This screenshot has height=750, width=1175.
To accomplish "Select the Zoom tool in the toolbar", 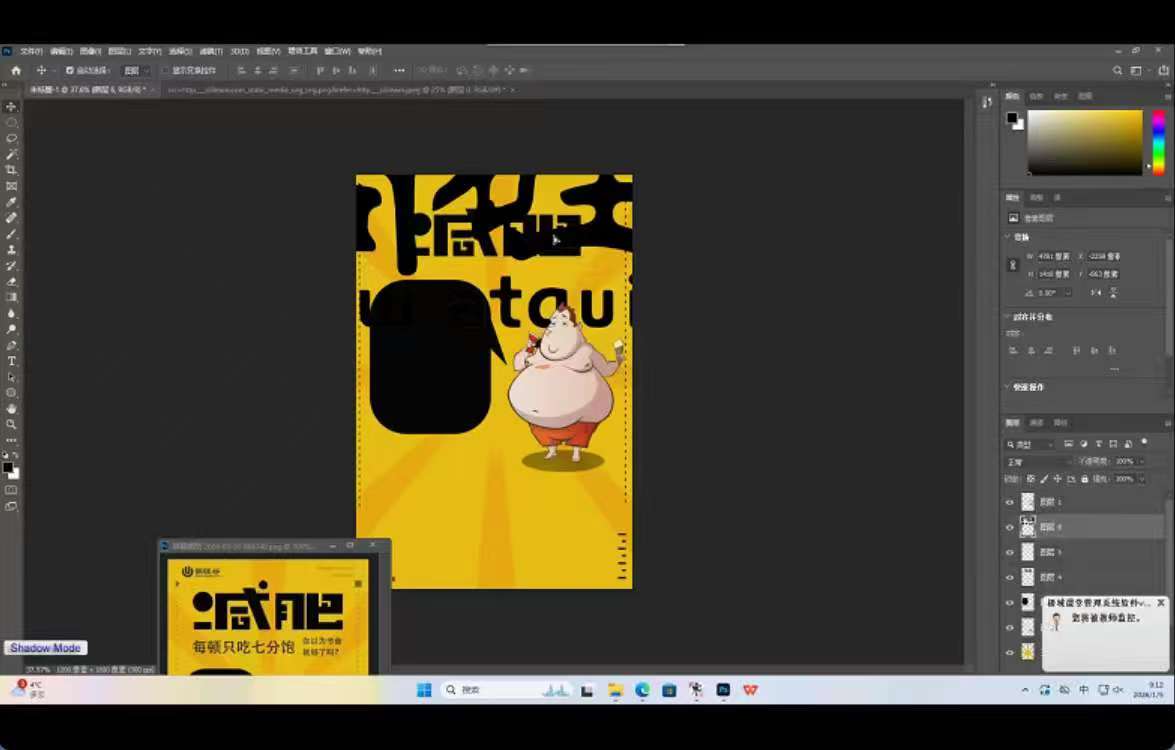I will point(12,424).
